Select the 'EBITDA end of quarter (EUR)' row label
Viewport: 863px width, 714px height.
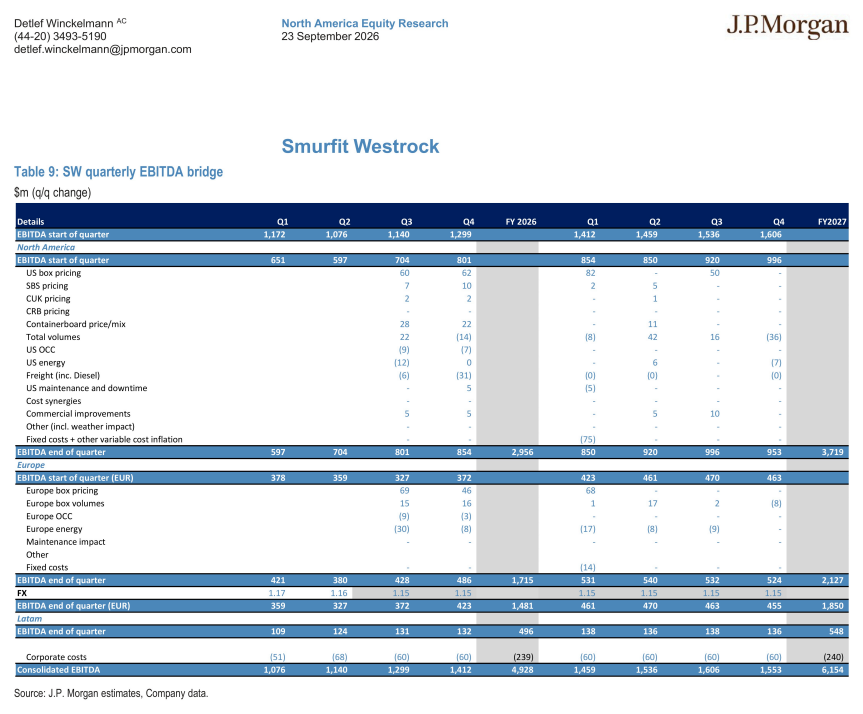[x=74, y=606]
